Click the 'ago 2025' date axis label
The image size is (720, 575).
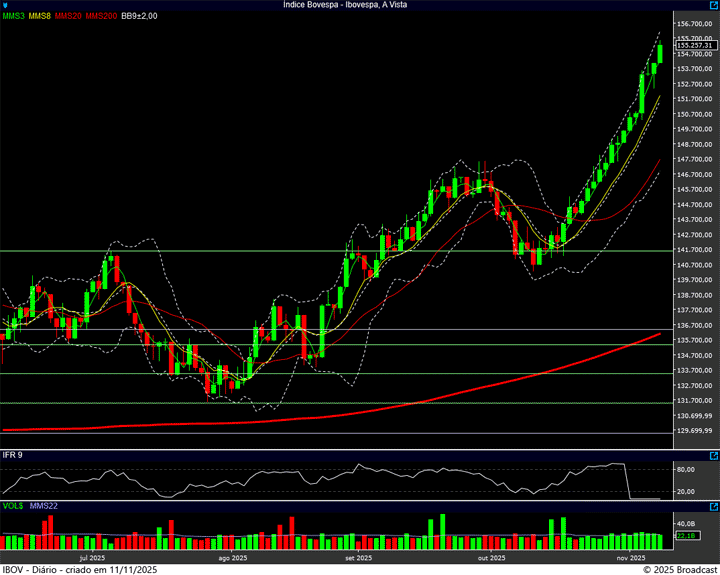click(232, 558)
